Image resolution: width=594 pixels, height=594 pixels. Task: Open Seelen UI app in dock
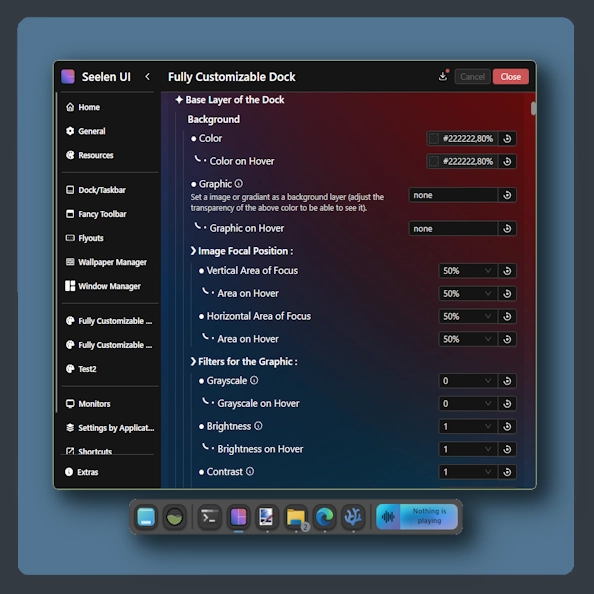coord(239,517)
